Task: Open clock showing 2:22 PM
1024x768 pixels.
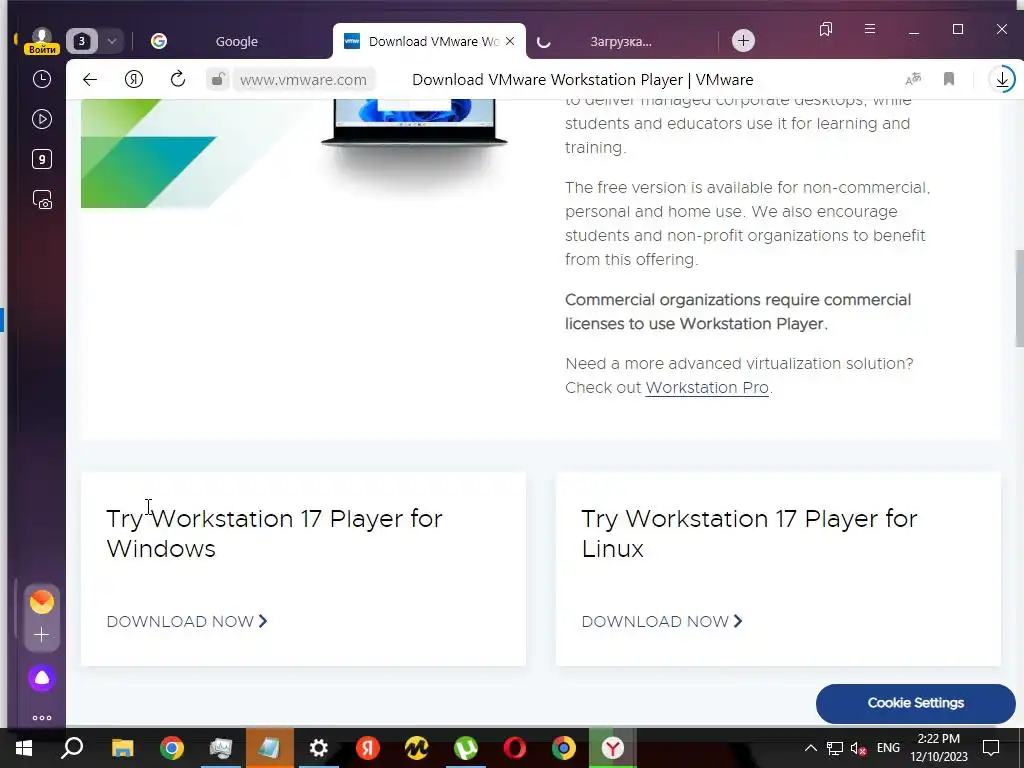Action: coord(938,748)
